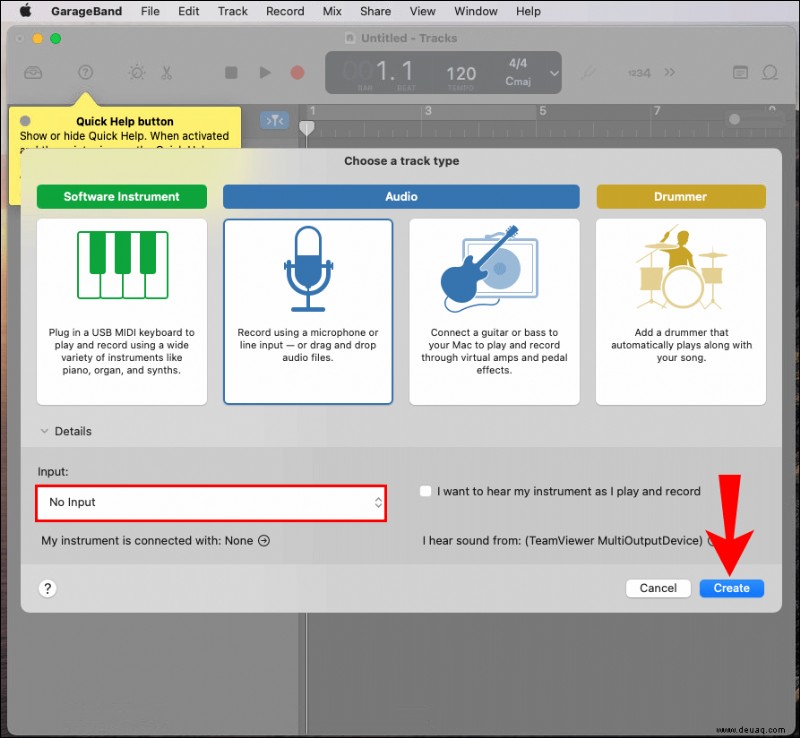Toggle the Catch Playhead button
The height and width of the screenshot is (738, 800).
point(274,120)
